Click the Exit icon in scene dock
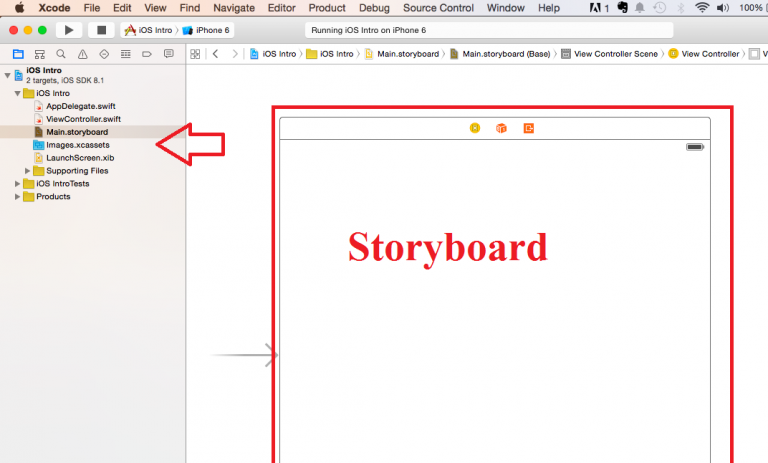The width and height of the screenshot is (768, 463). pos(529,128)
